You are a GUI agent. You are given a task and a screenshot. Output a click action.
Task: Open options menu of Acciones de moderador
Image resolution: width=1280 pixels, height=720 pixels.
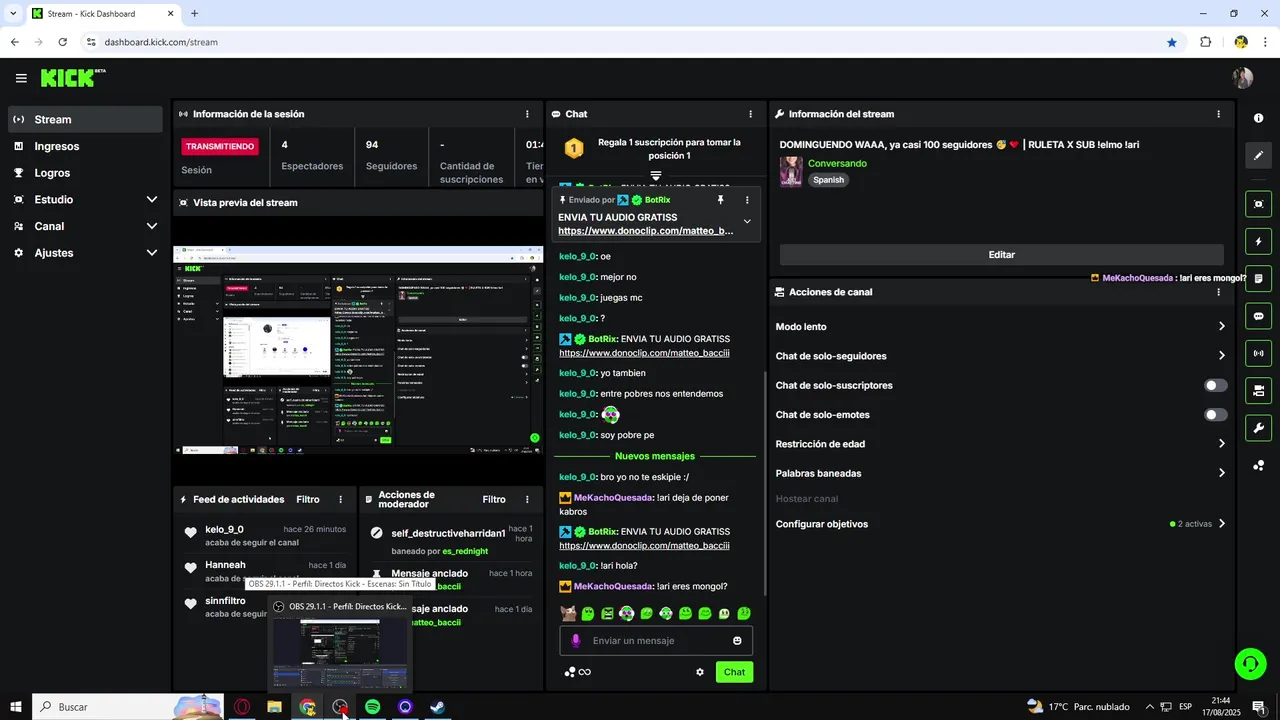pos(527,499)
